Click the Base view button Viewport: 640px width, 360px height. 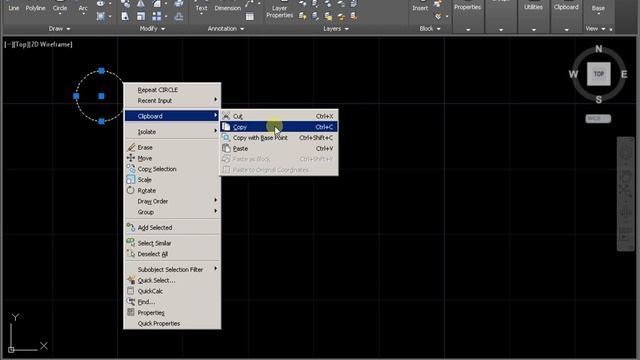(x=598, y=8)
